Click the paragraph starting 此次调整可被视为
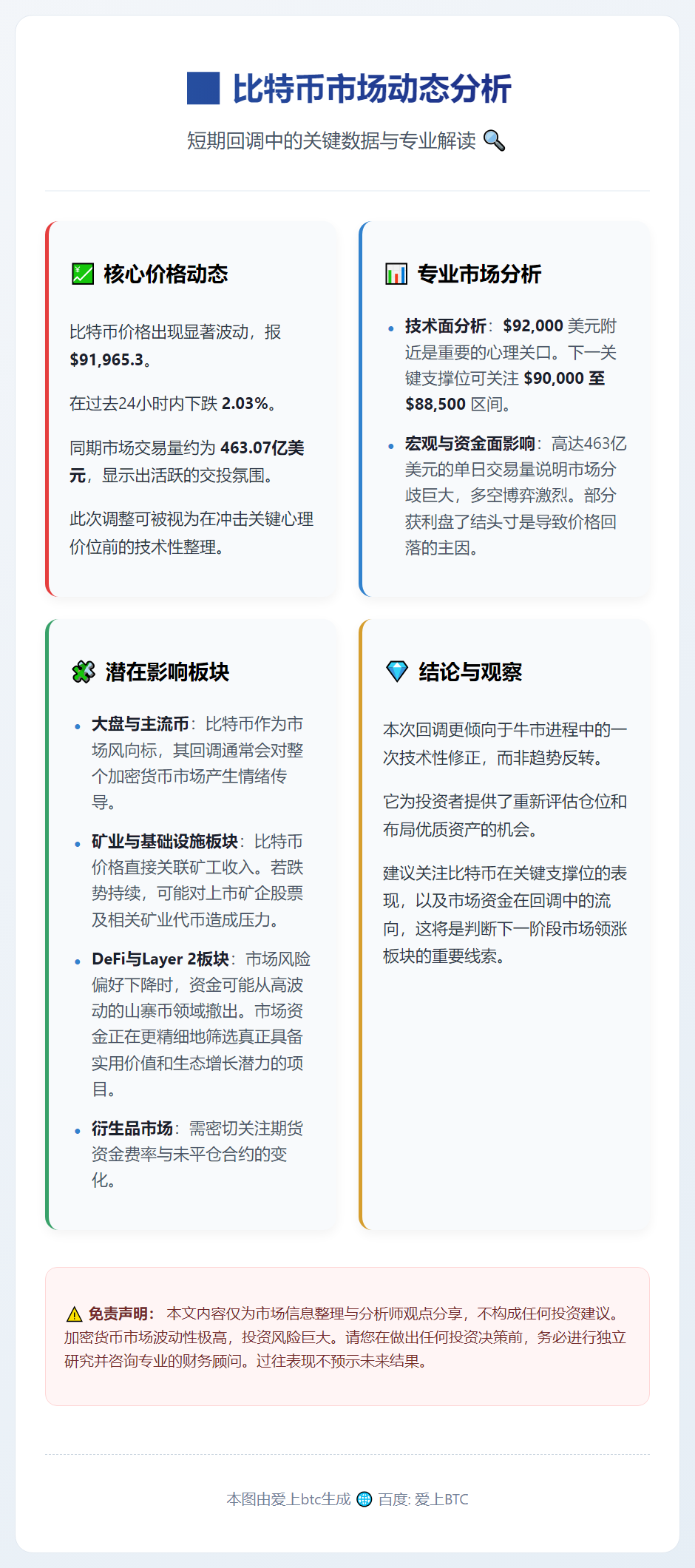 click(x=191, y=533)
